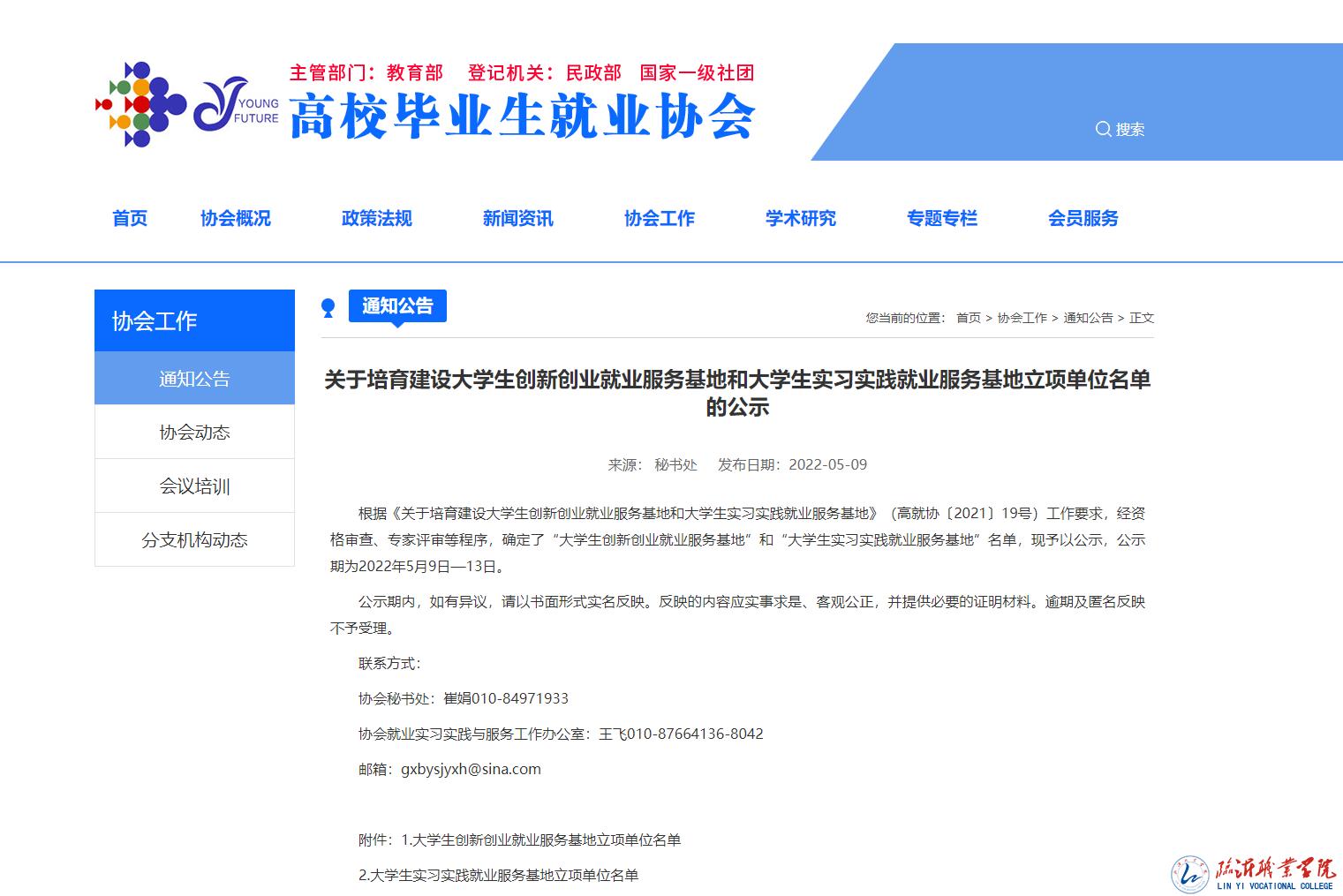Open the 学术研究 menu item

pyautogui.click(x=800, y=218)
